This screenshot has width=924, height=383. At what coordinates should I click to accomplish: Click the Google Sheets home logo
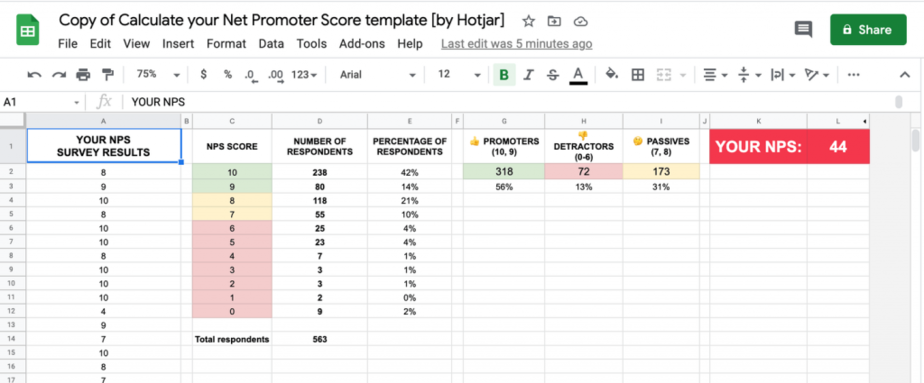(27, 30)
